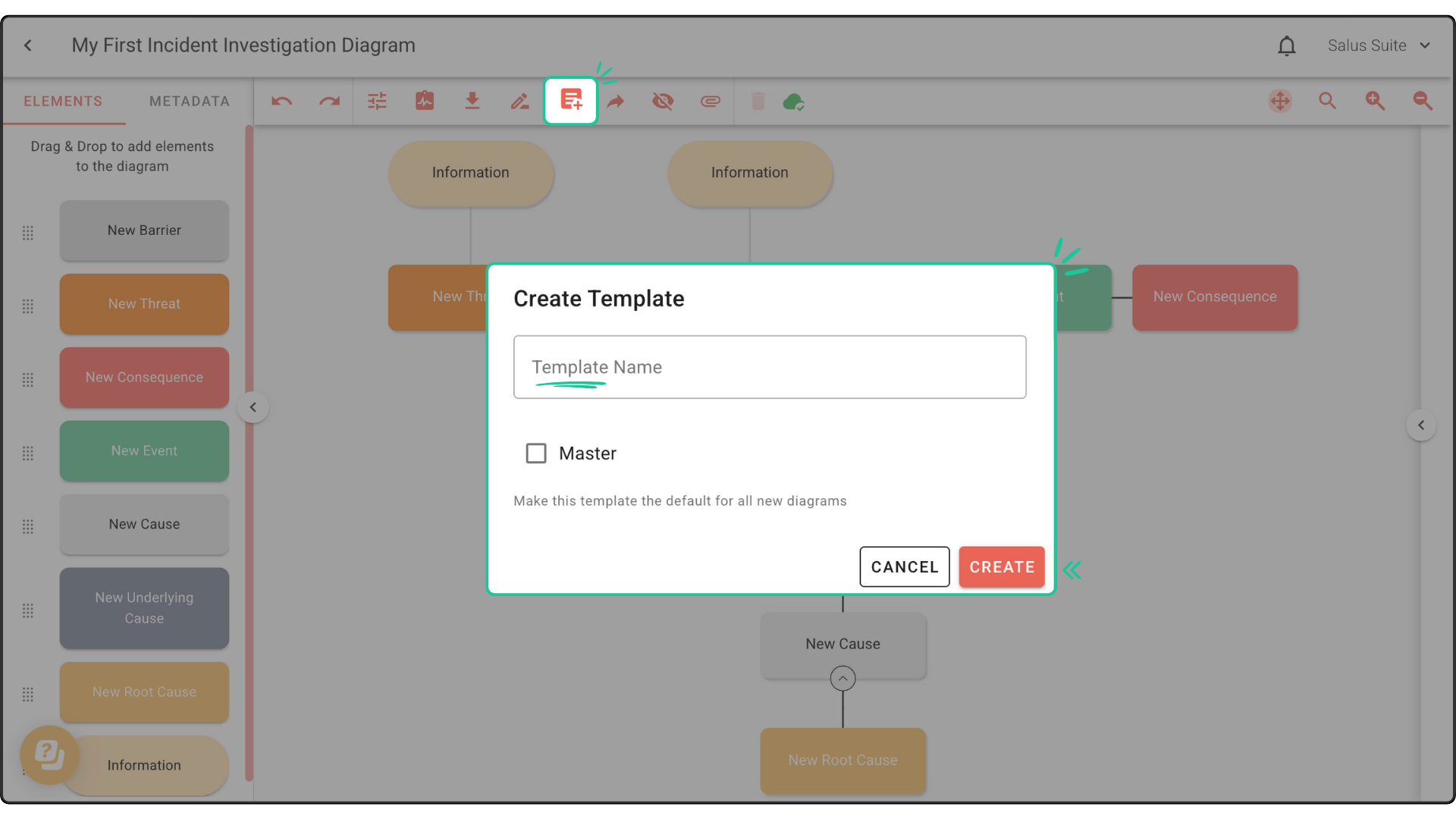Screen dimensions: 1456x819
Task: Click the Template Name input field
Action: pyautogui.click(x=769, y=367)
